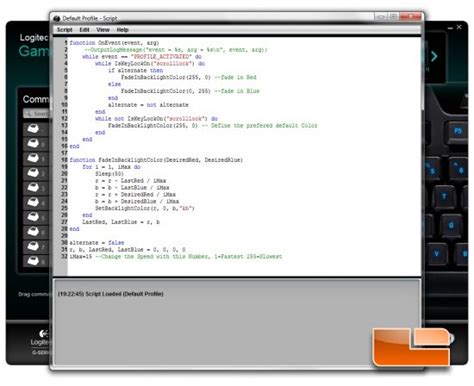Image resolution: width=474 pixels, height=386 pixels.
Task: Click the V key on keyboard image
Action: coord(437,254)
